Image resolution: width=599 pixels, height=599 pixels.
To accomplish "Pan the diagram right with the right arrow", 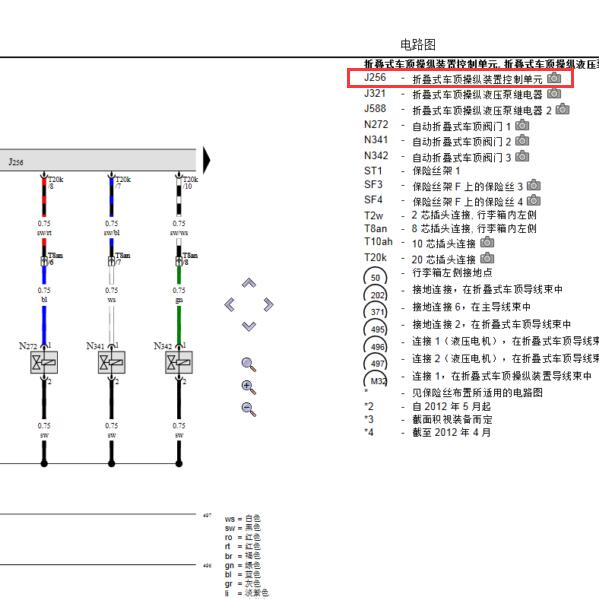I will click(269, 305).
